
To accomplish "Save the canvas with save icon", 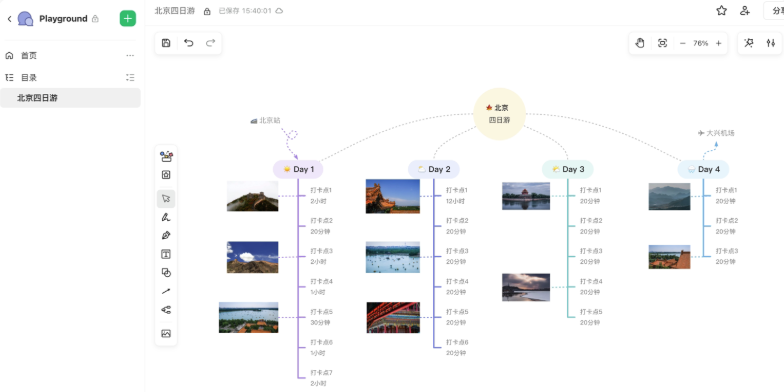I will click(x=166, y=43).
